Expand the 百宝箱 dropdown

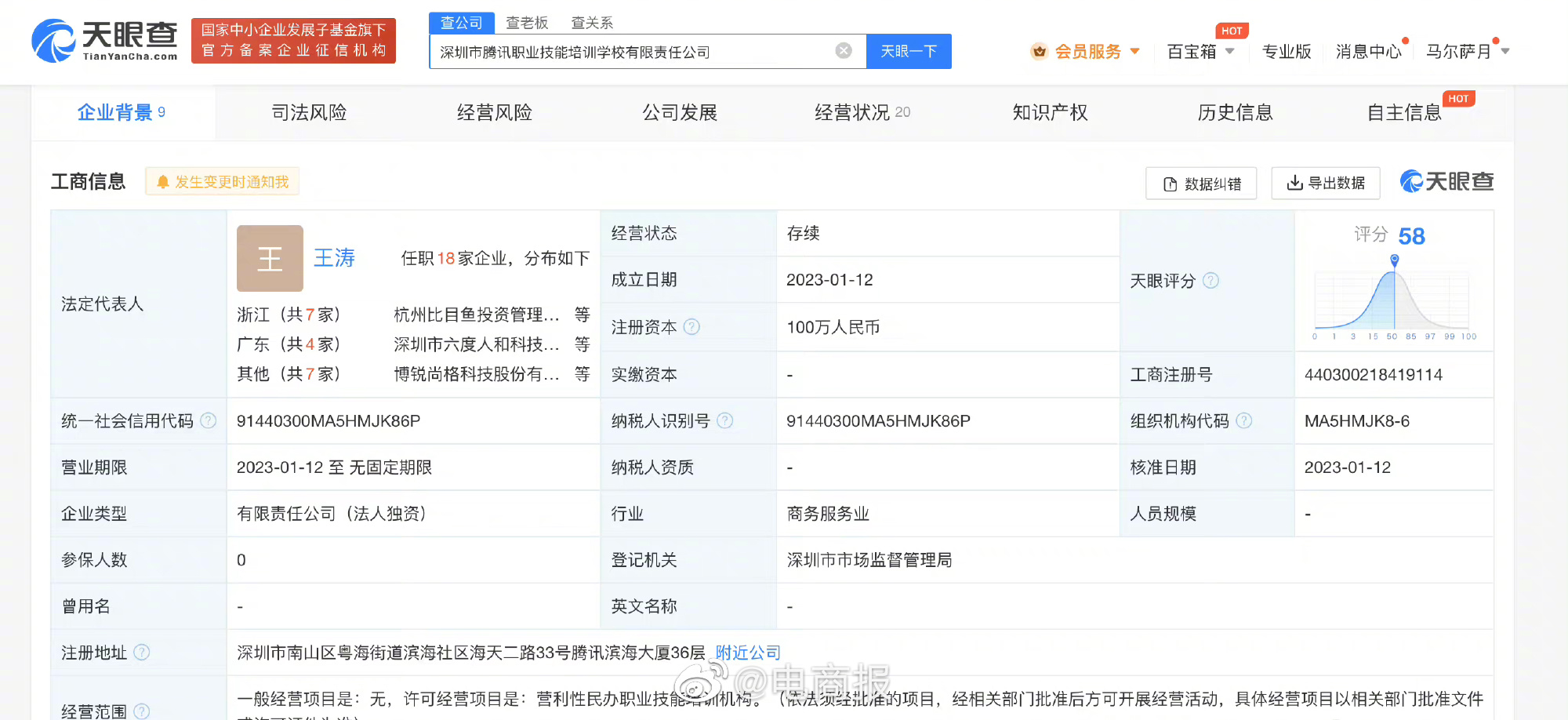[x=1230, y=52]
